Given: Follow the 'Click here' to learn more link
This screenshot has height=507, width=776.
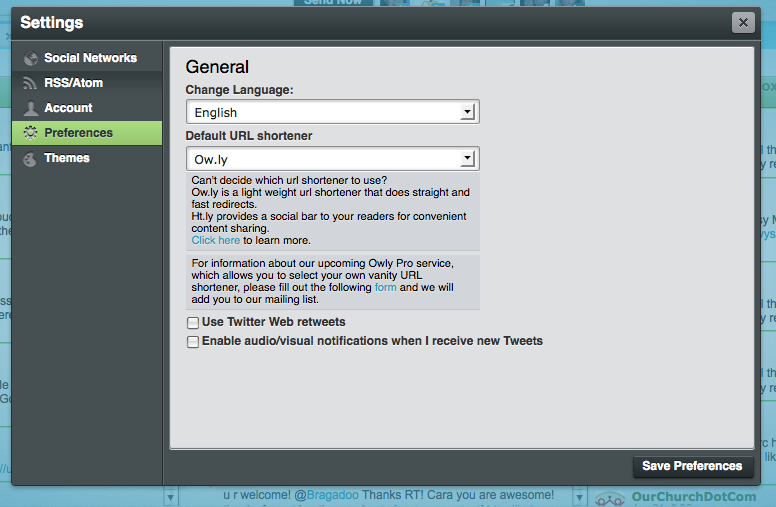Looking at the screenshot, I should pos(215,240).
